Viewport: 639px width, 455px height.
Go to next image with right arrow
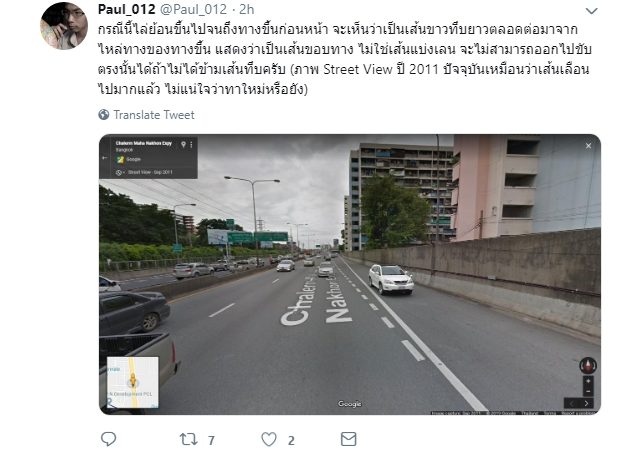(586, 403)
